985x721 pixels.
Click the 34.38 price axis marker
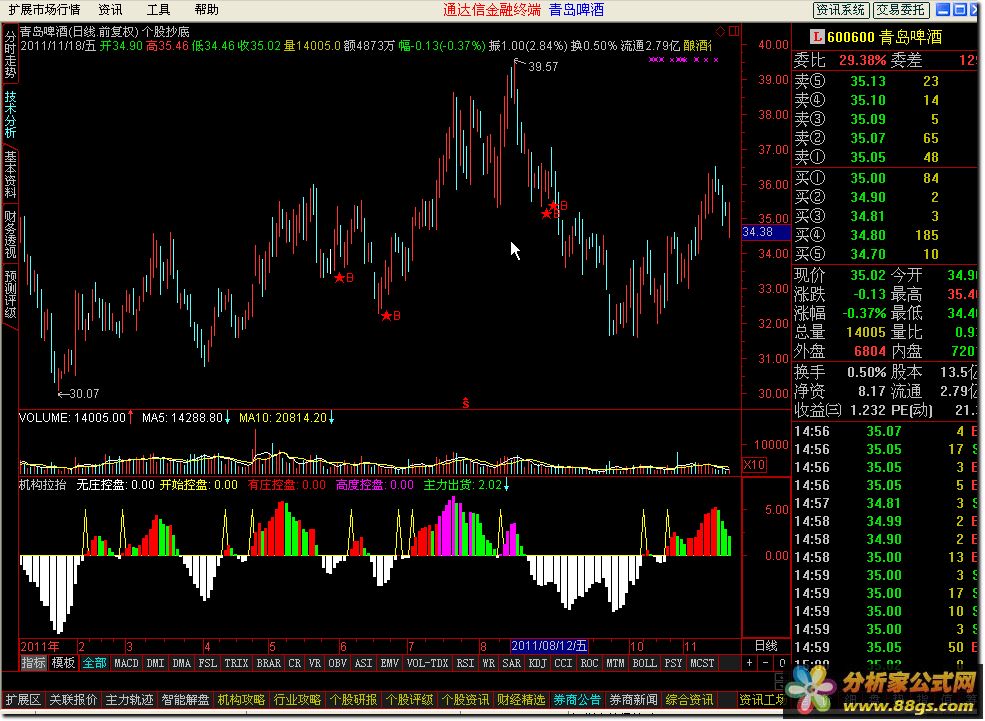766,232
